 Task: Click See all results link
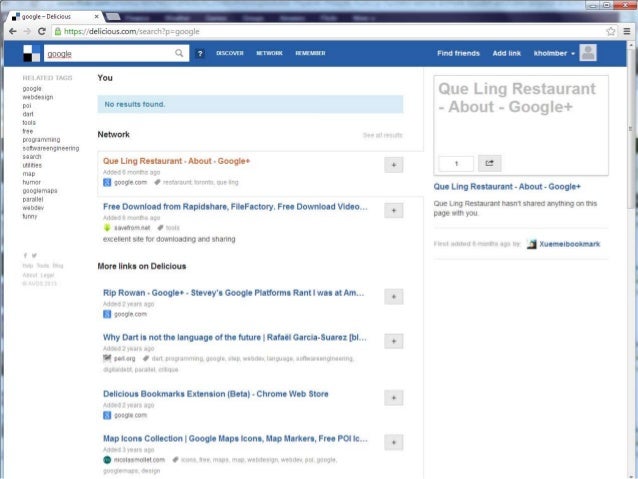(382, 135)
